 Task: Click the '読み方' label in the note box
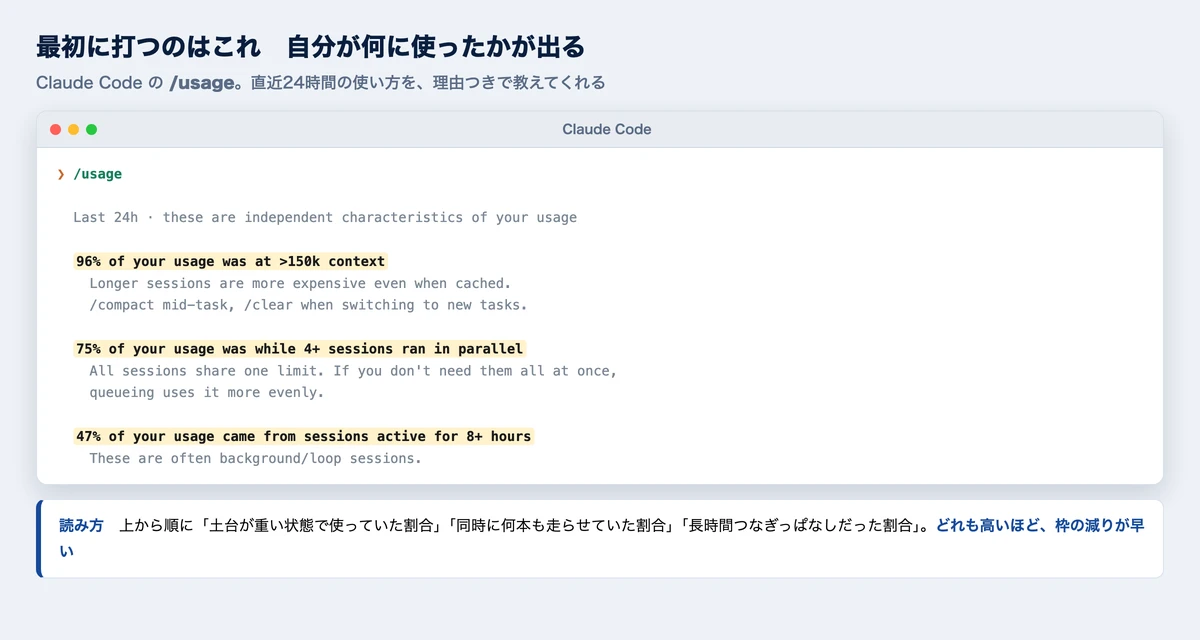(x=81, y=525)
